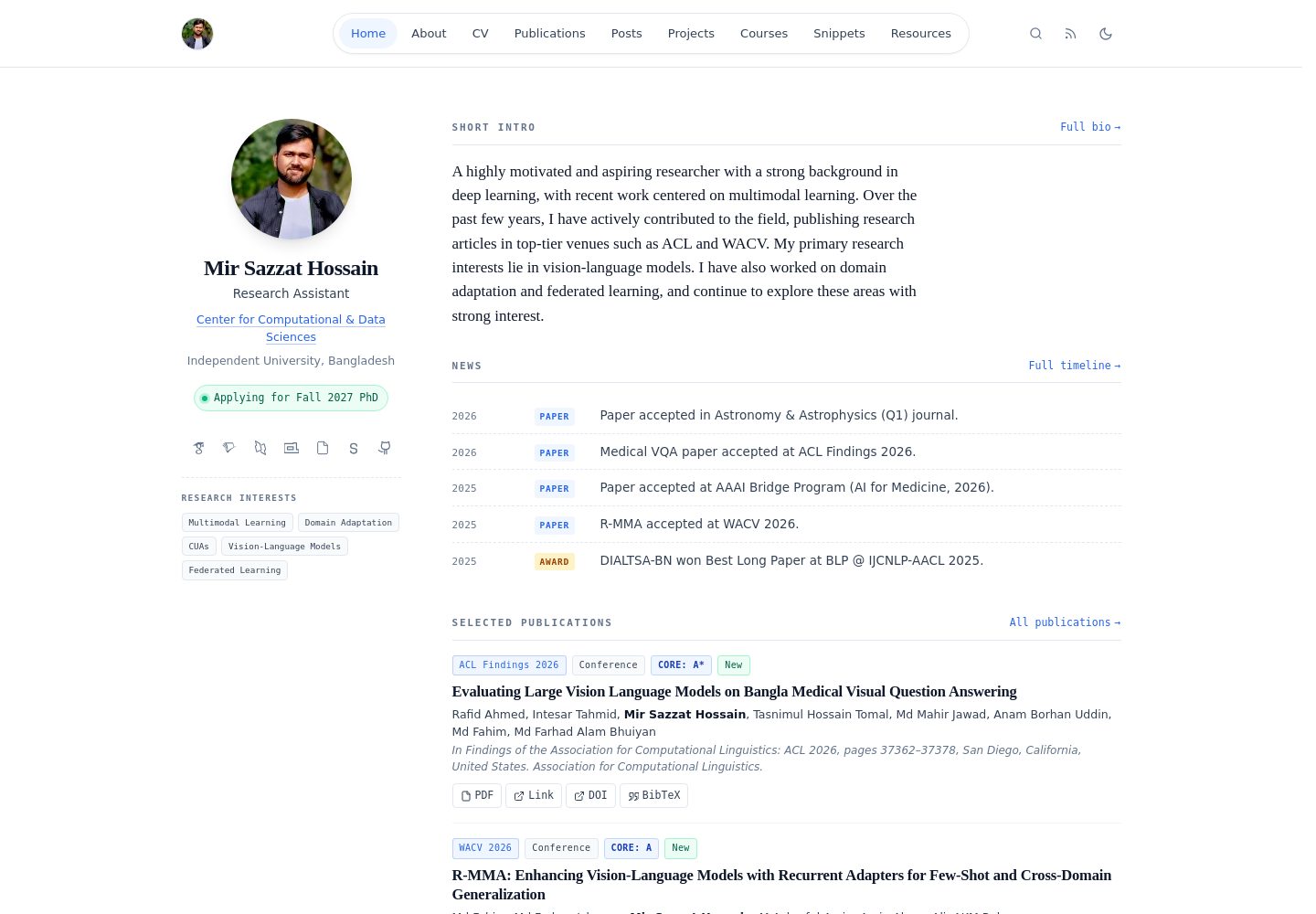This screenshot has height=914, width=1316.
Task: Open the Full timeline link
Action: click(x=1075, y=366)
